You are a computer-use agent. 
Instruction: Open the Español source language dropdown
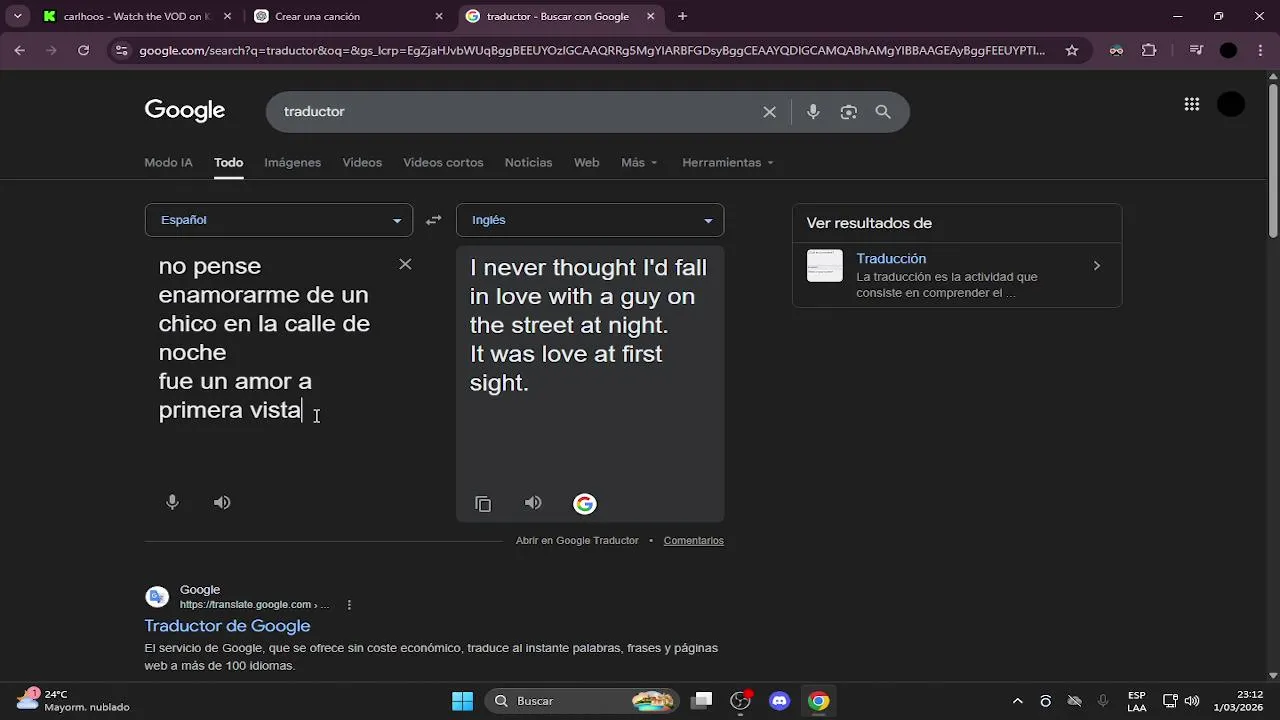[x=279, y=220]
